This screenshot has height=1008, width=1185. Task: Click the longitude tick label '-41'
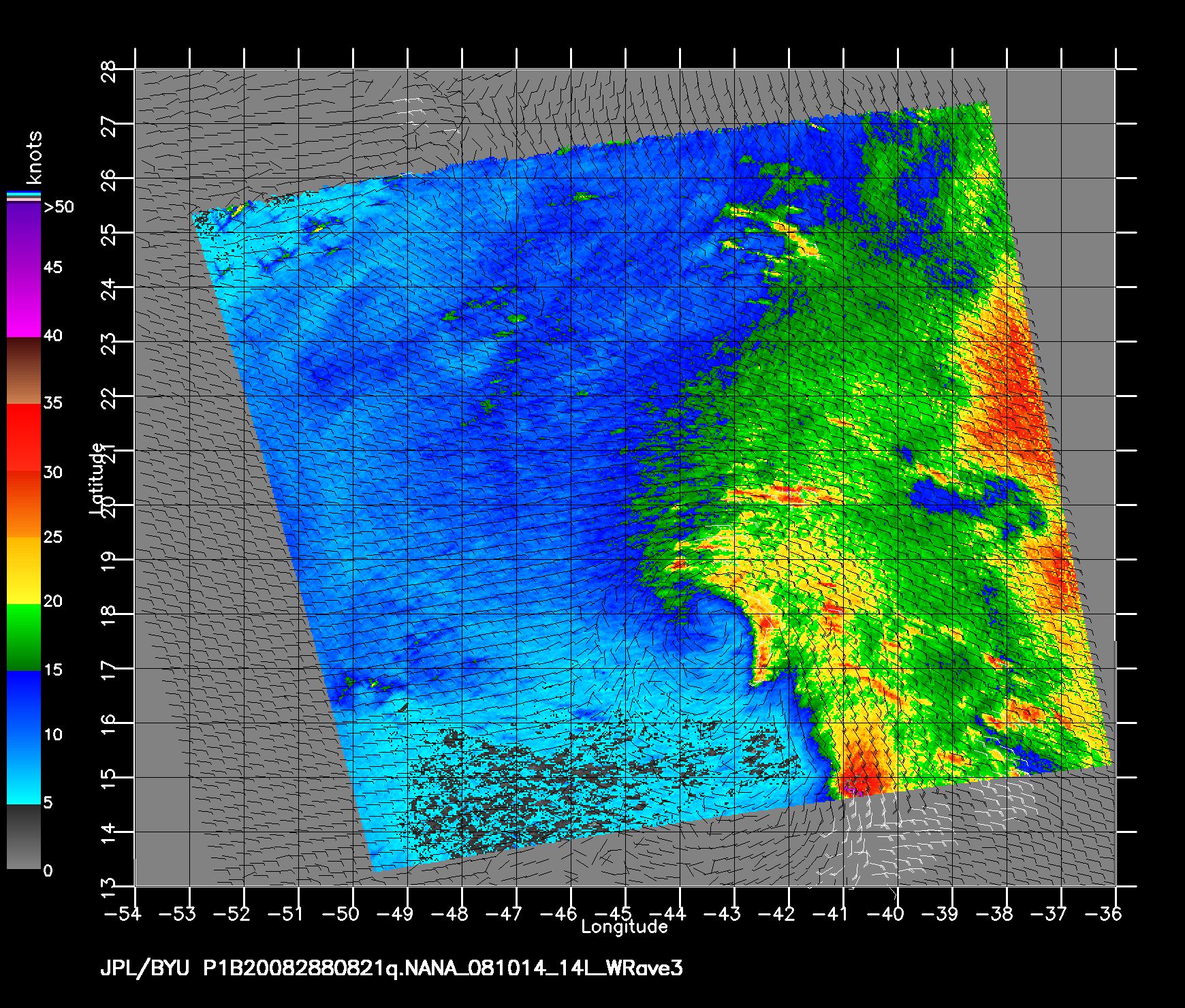pos(831,913)
